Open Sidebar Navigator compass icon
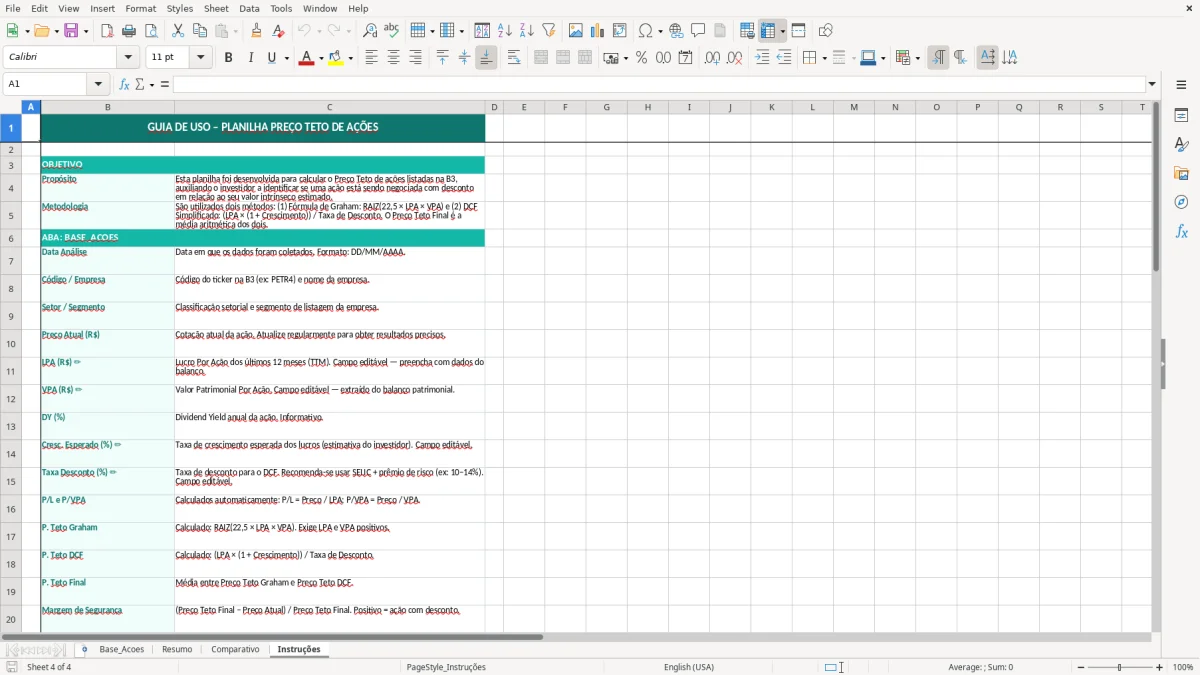 (x=1181, y=202)
